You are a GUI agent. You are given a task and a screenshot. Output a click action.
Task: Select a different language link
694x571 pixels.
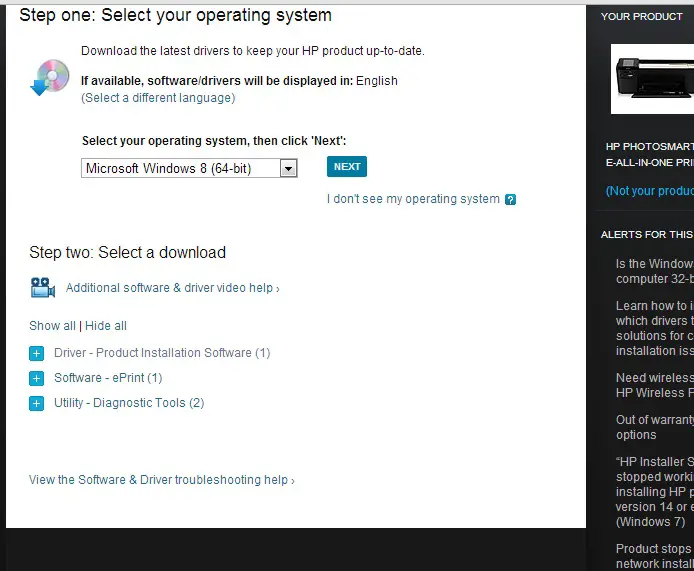(158, 98)
